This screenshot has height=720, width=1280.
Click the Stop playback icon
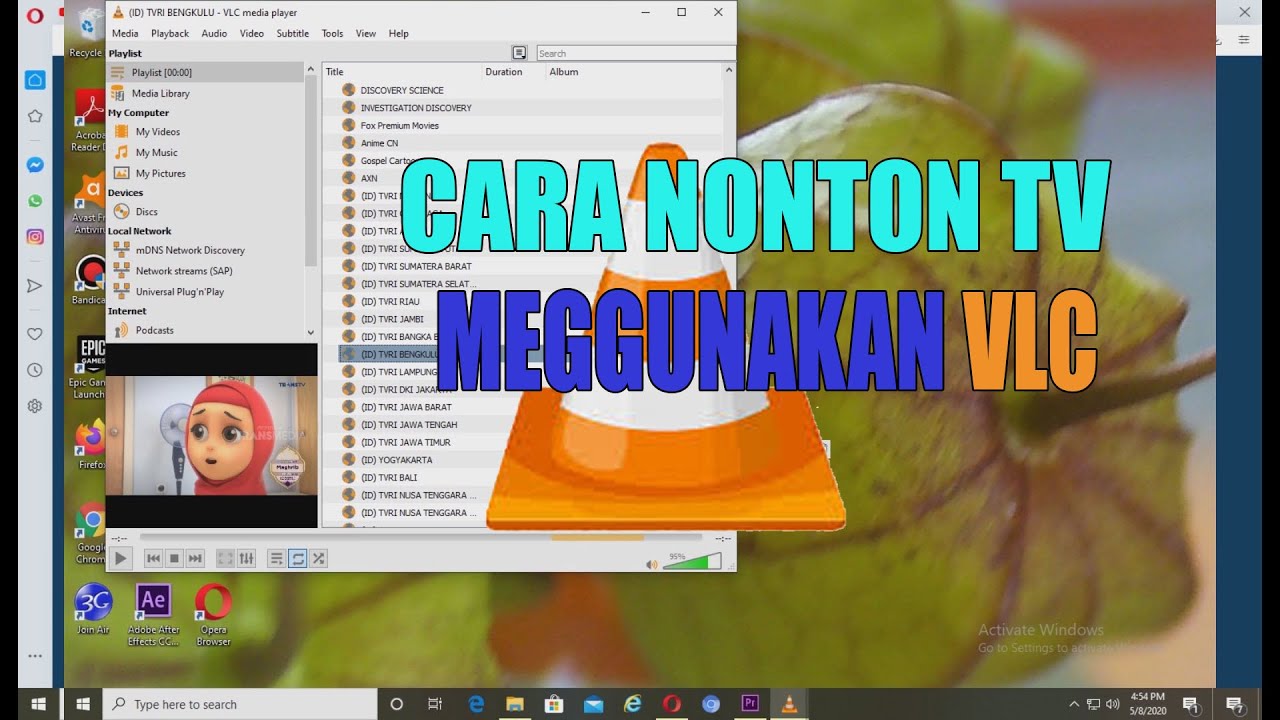(174, 559)
